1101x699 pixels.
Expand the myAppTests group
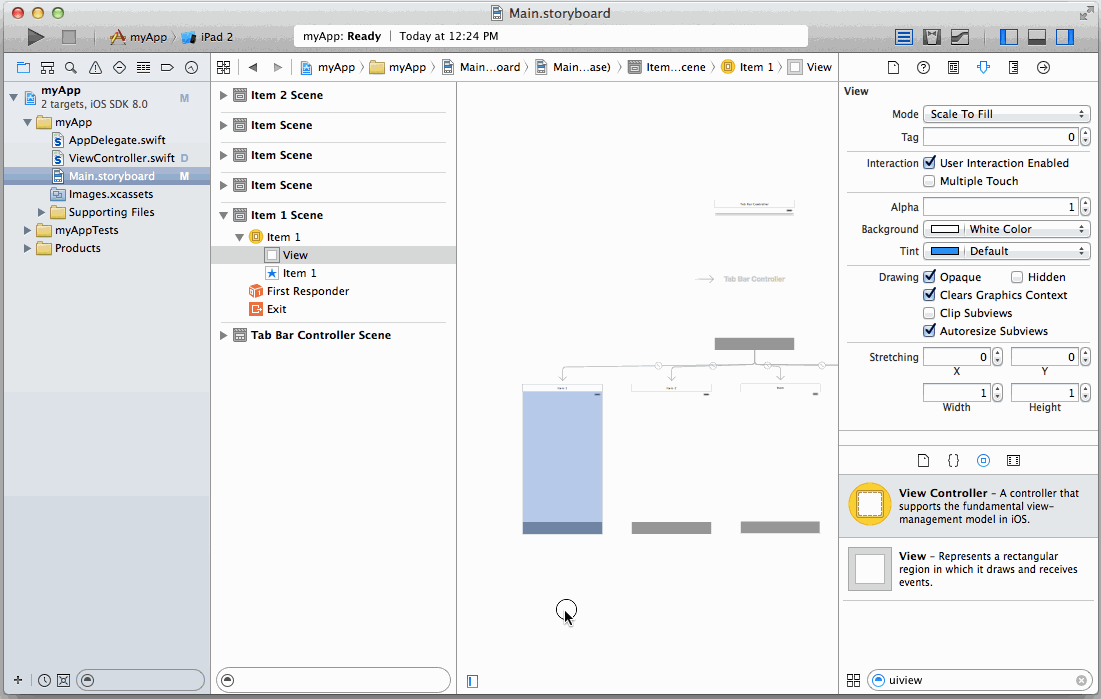click(x=27, y=230)
